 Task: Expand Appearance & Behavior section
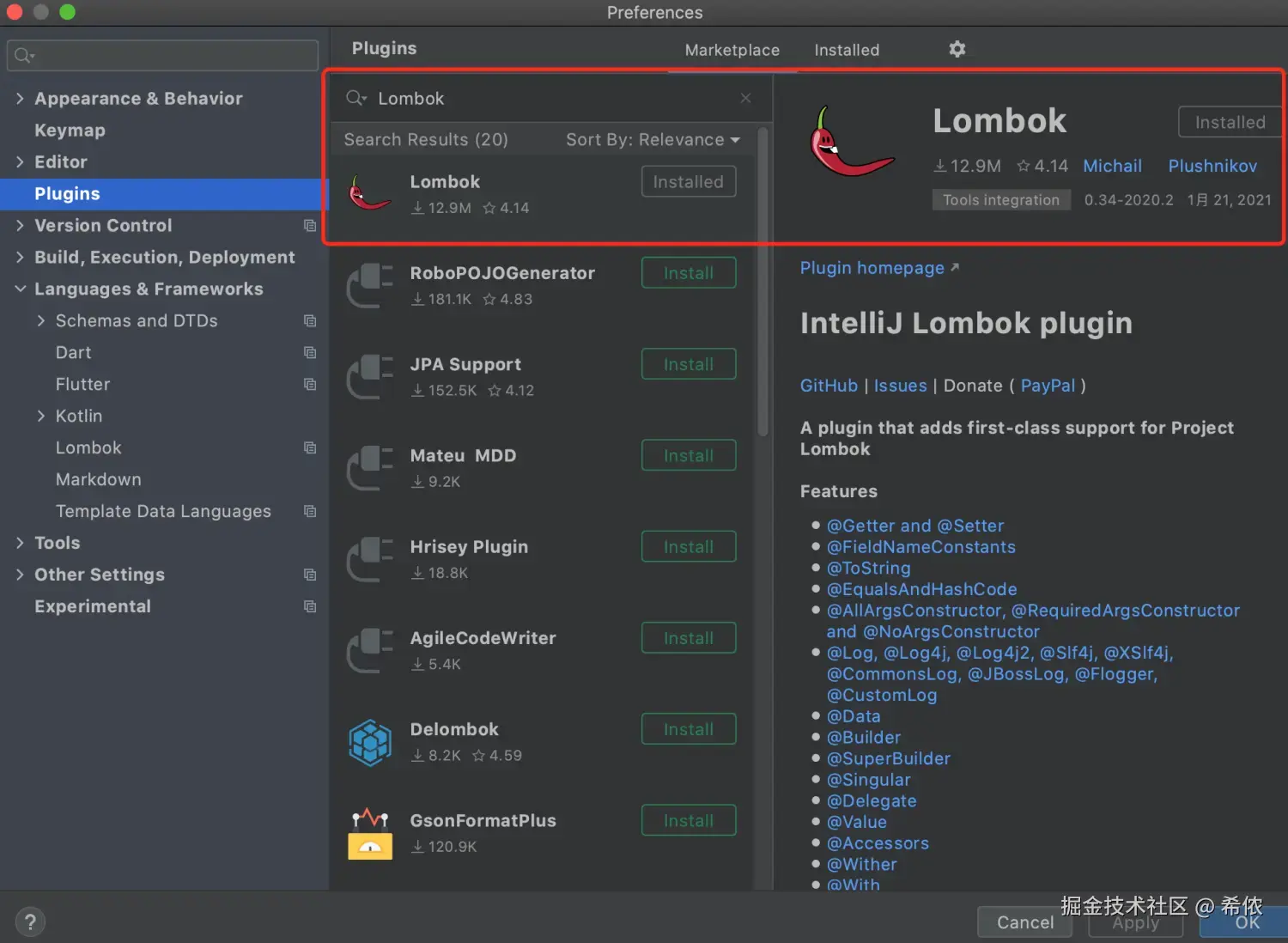[x=20, y=98]
